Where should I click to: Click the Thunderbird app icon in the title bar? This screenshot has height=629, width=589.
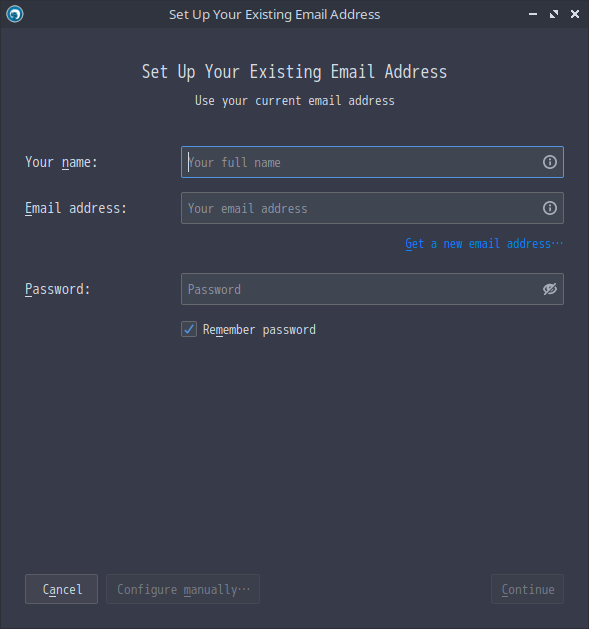[15, 14]
